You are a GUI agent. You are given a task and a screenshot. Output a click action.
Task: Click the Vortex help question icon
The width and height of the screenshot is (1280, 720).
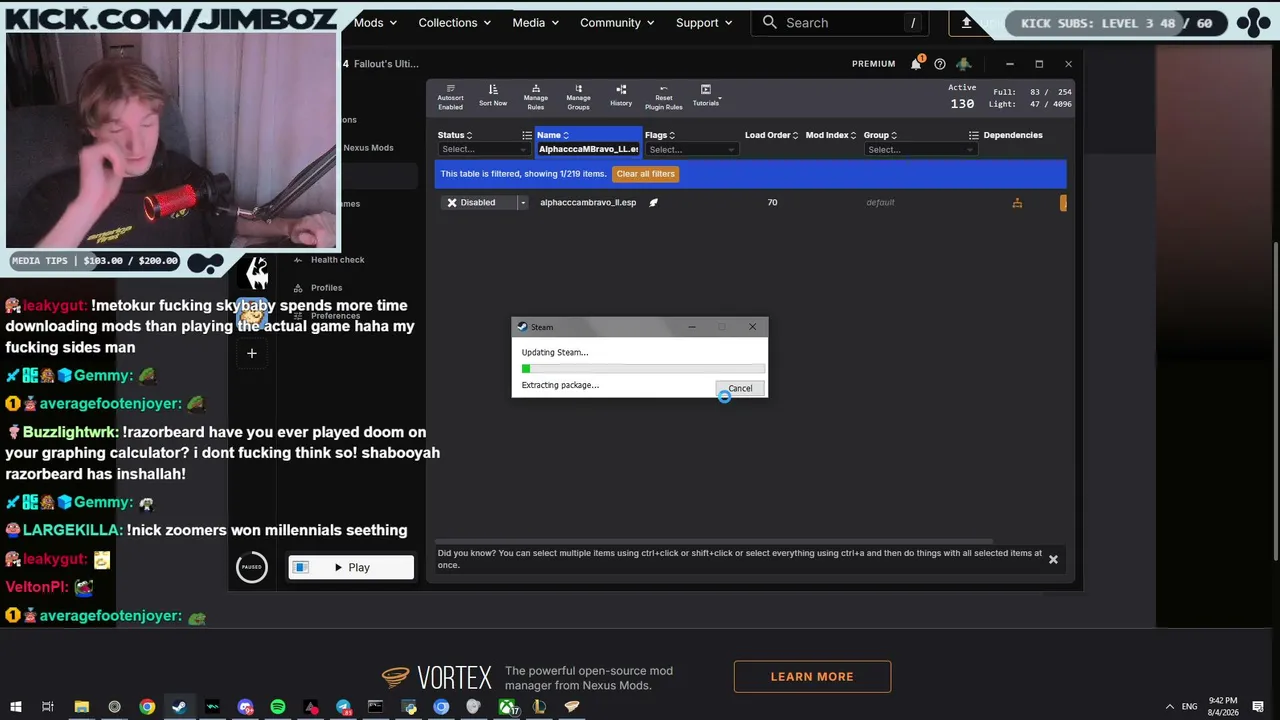point(939,63)
